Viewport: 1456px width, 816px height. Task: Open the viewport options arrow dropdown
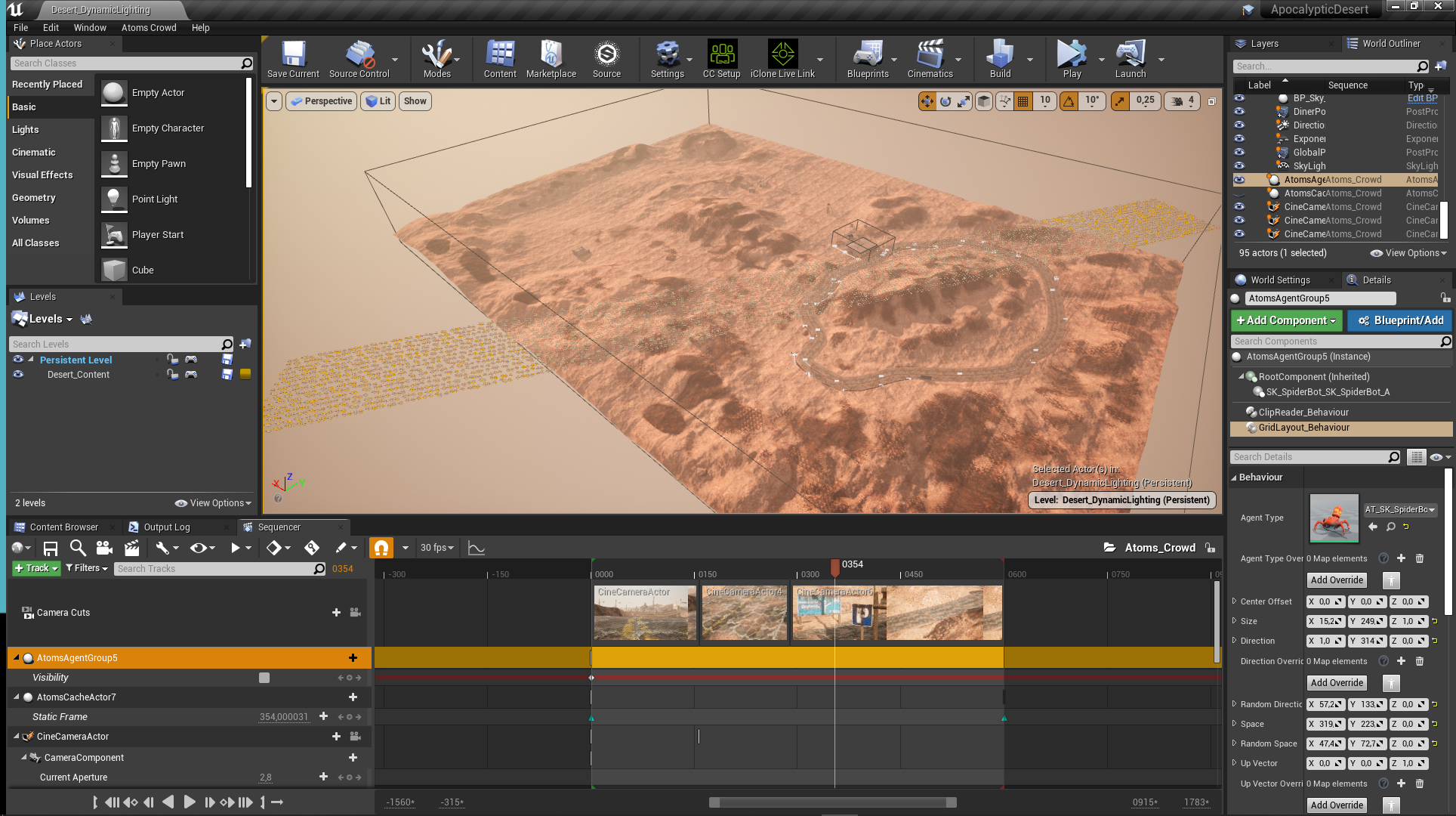[x=274, y=101]
